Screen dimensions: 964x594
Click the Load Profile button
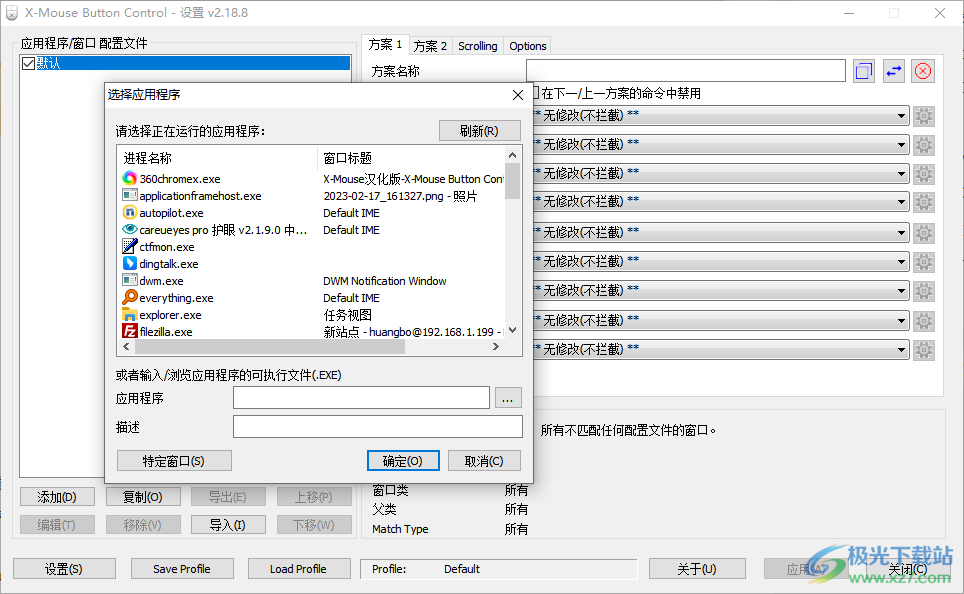point(299,569)
